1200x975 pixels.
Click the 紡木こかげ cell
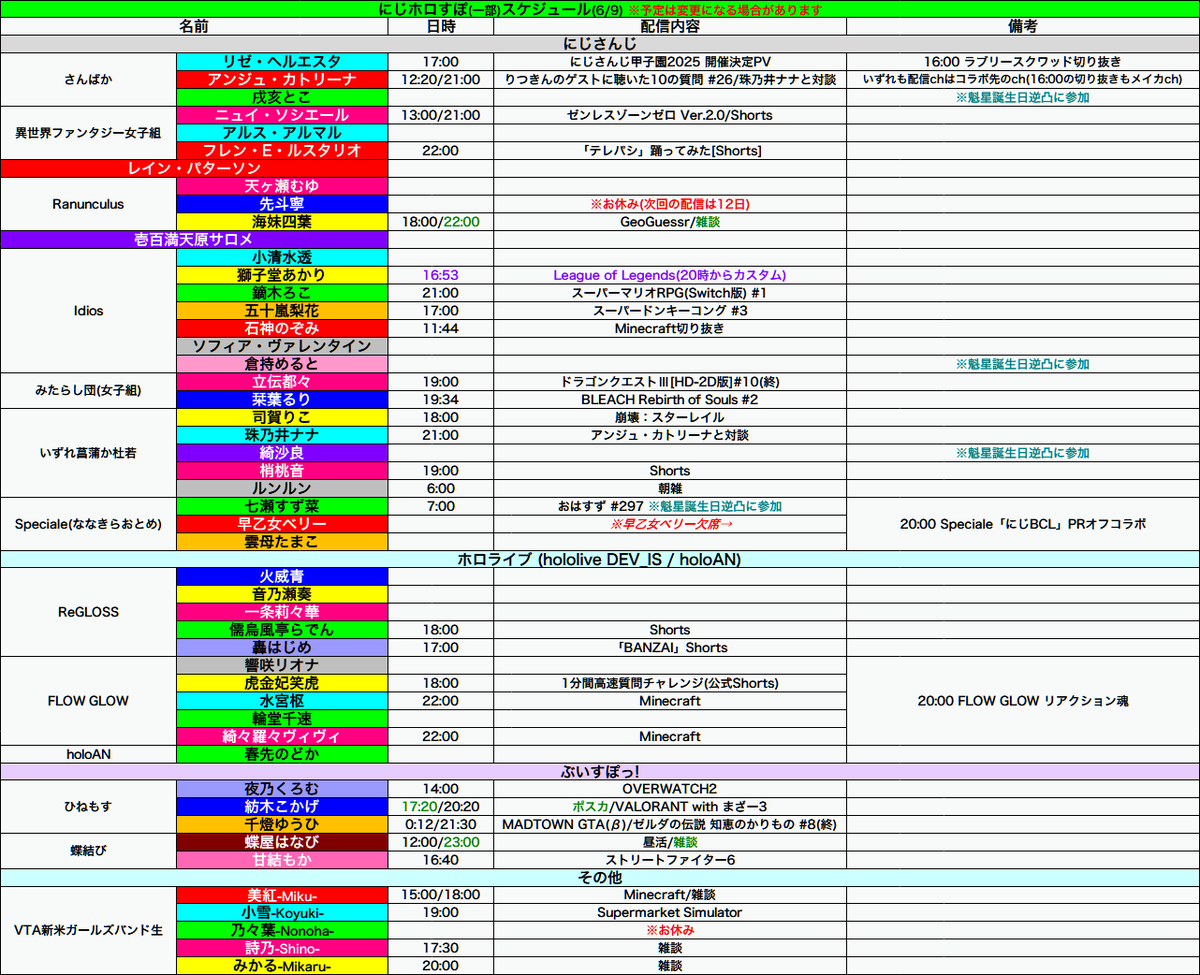pos(282,807)
